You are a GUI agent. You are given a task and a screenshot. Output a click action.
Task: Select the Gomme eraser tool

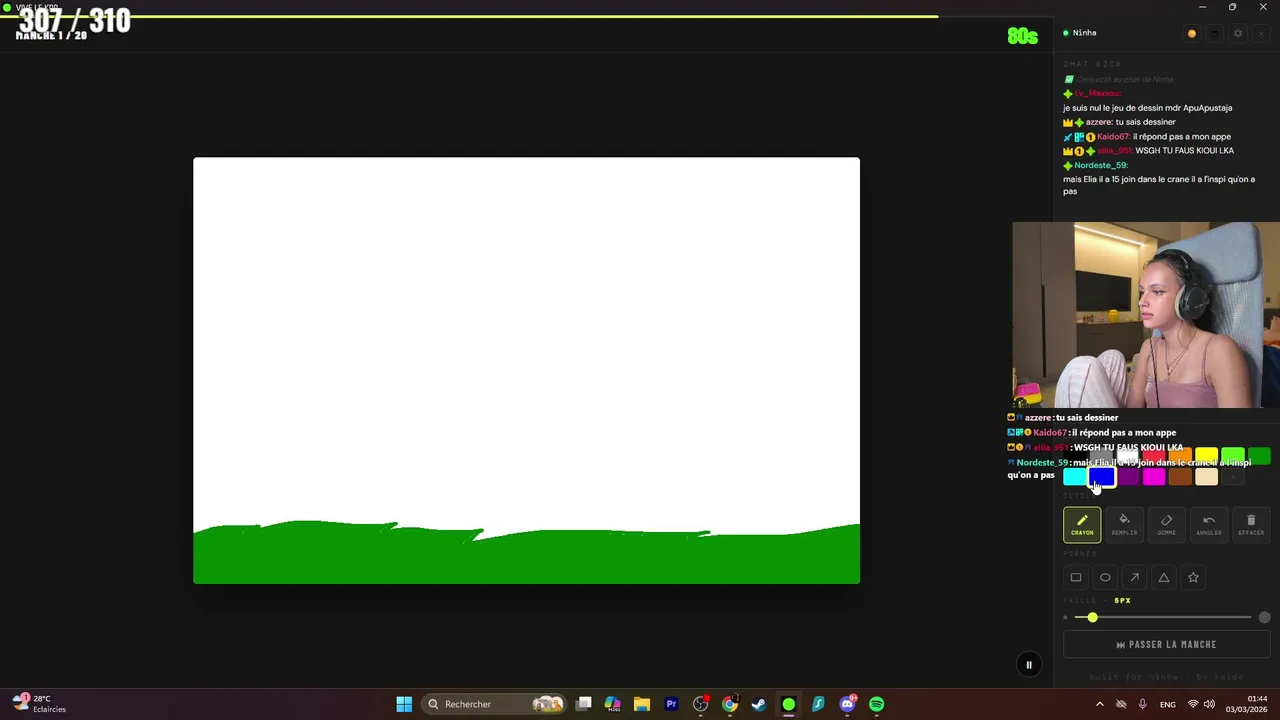click(x=1166, y=525)
